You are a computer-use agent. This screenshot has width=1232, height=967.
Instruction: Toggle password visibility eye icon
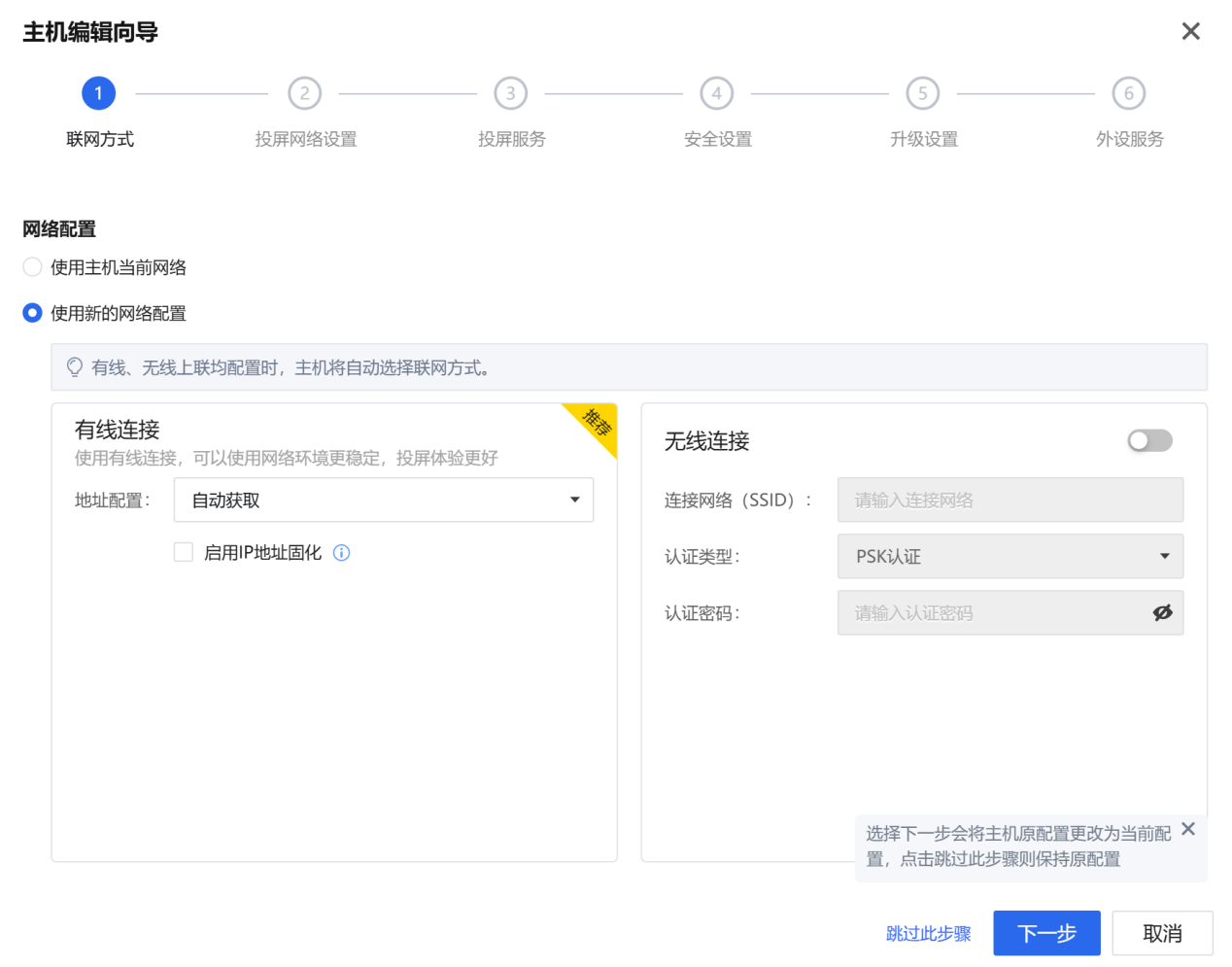(1162, 612)
